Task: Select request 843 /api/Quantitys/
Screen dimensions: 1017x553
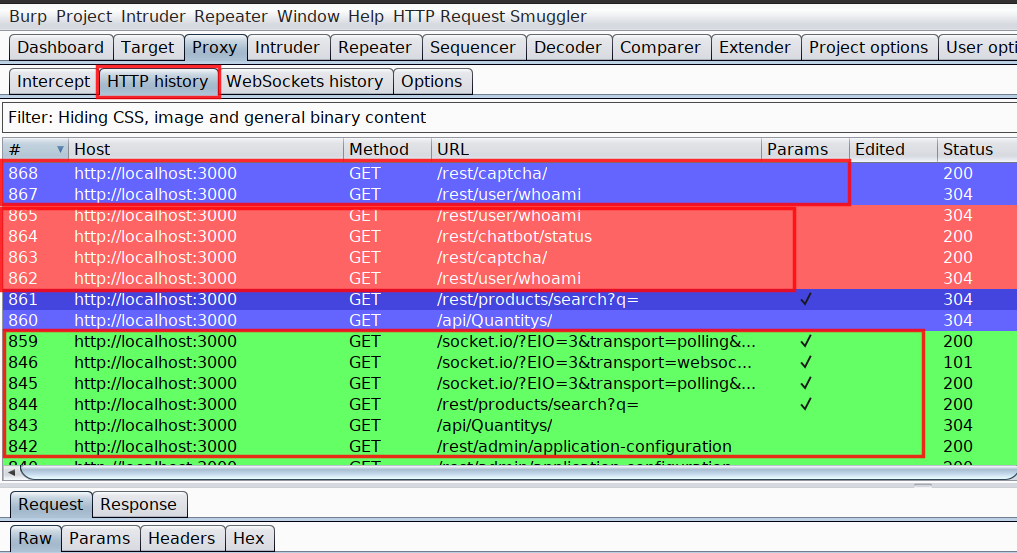Action: pos(509,425)
